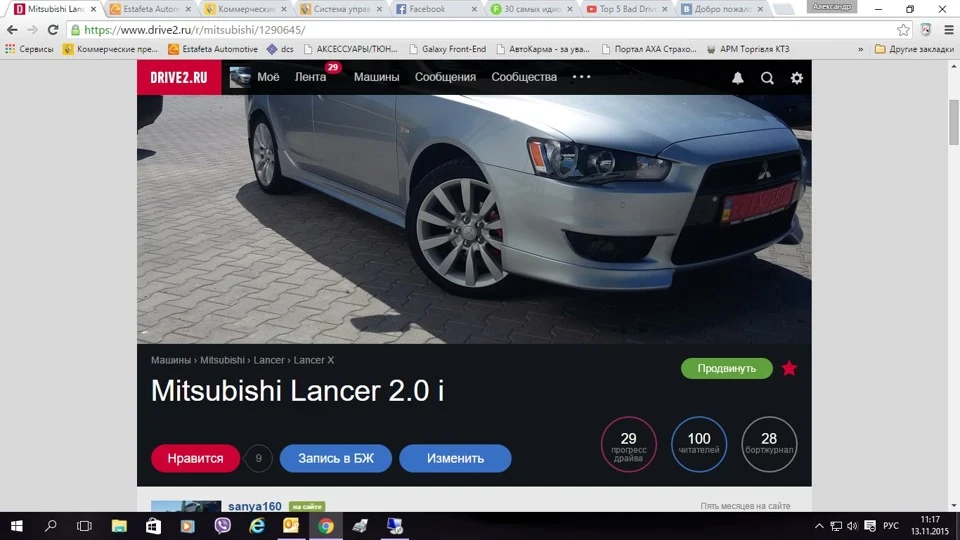Expand the three-dots more menu
The height and width of the screenshot is (540, 960).
tap(581, 77)
